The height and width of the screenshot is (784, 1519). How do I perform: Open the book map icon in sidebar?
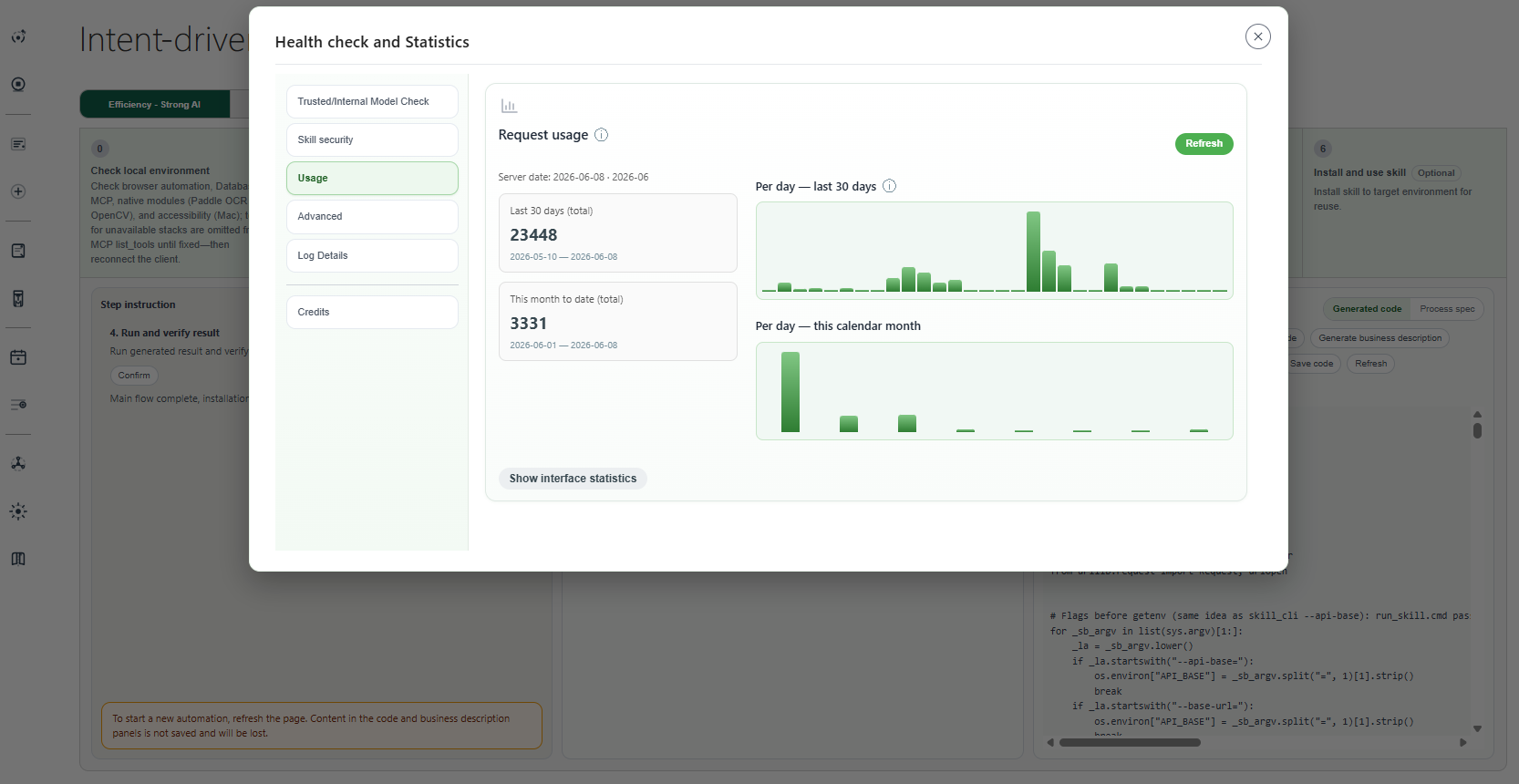(x=18, y=559)
